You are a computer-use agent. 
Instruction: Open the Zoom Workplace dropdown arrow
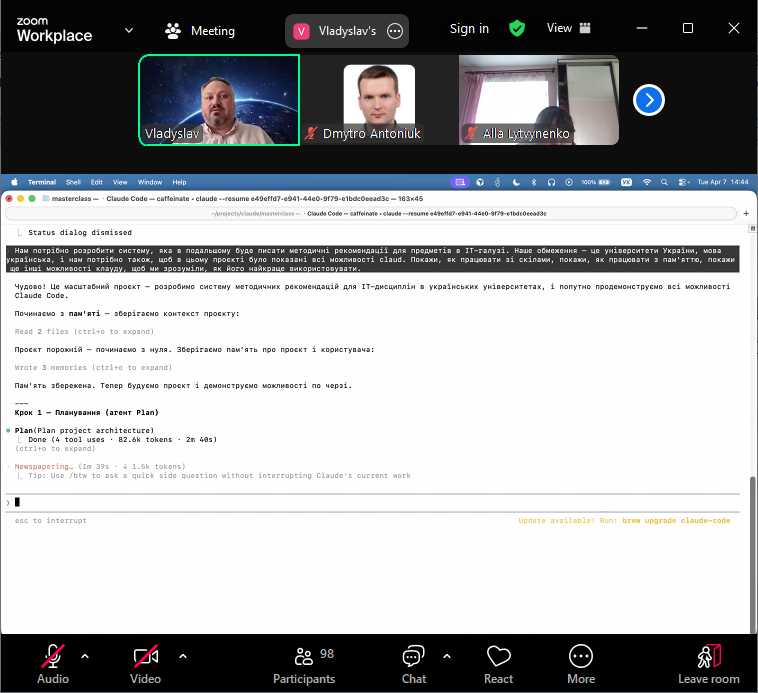coord(129,30)
